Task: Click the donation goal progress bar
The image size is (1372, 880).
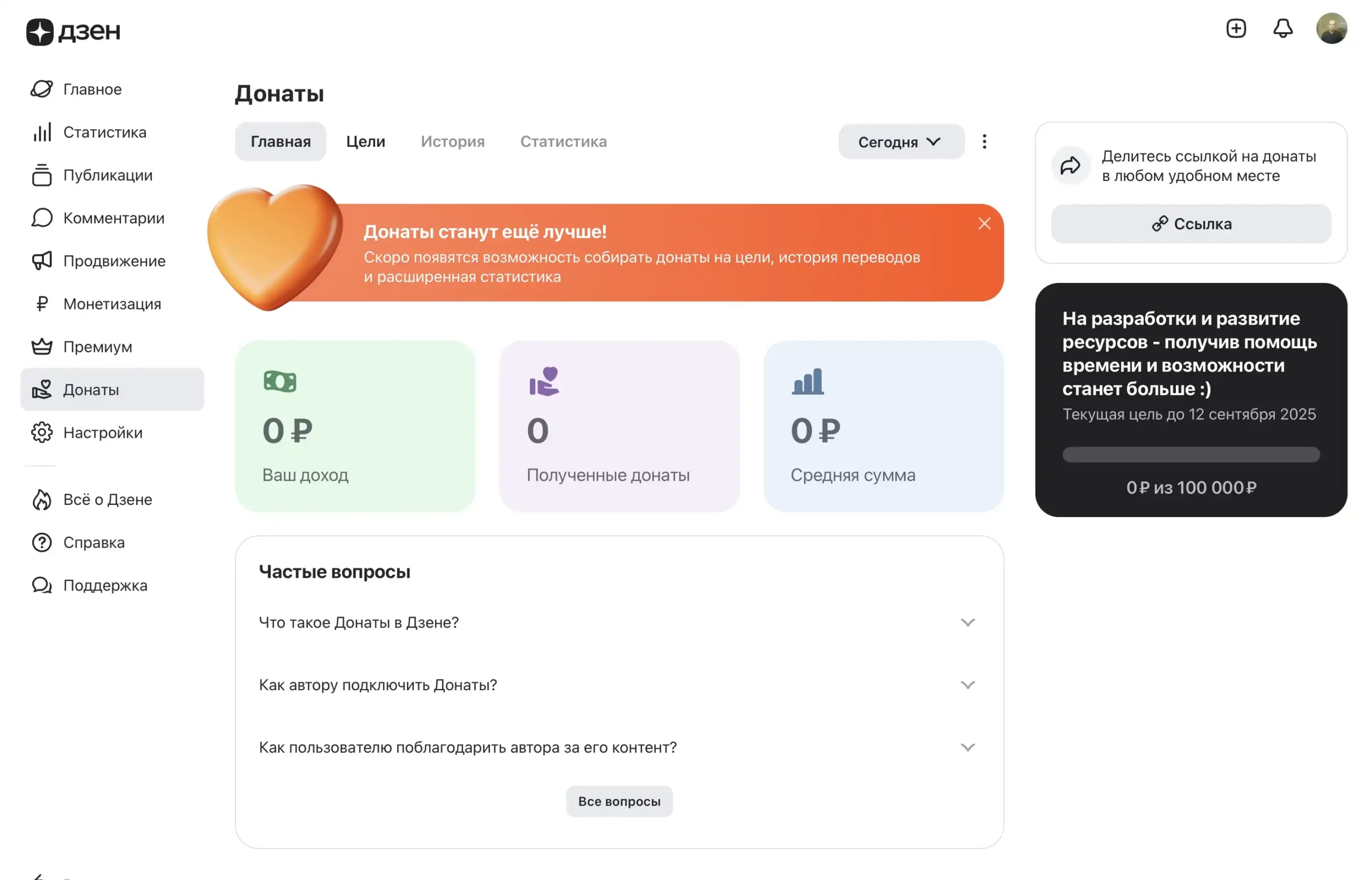Action: point(1191,455)
